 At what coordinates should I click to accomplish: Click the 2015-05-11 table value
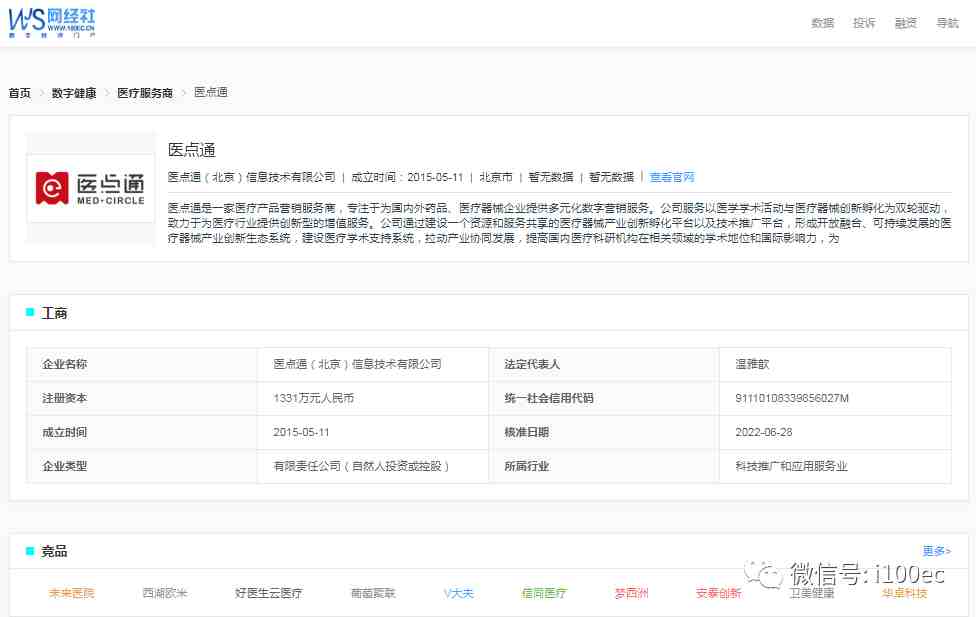[301, 432]
